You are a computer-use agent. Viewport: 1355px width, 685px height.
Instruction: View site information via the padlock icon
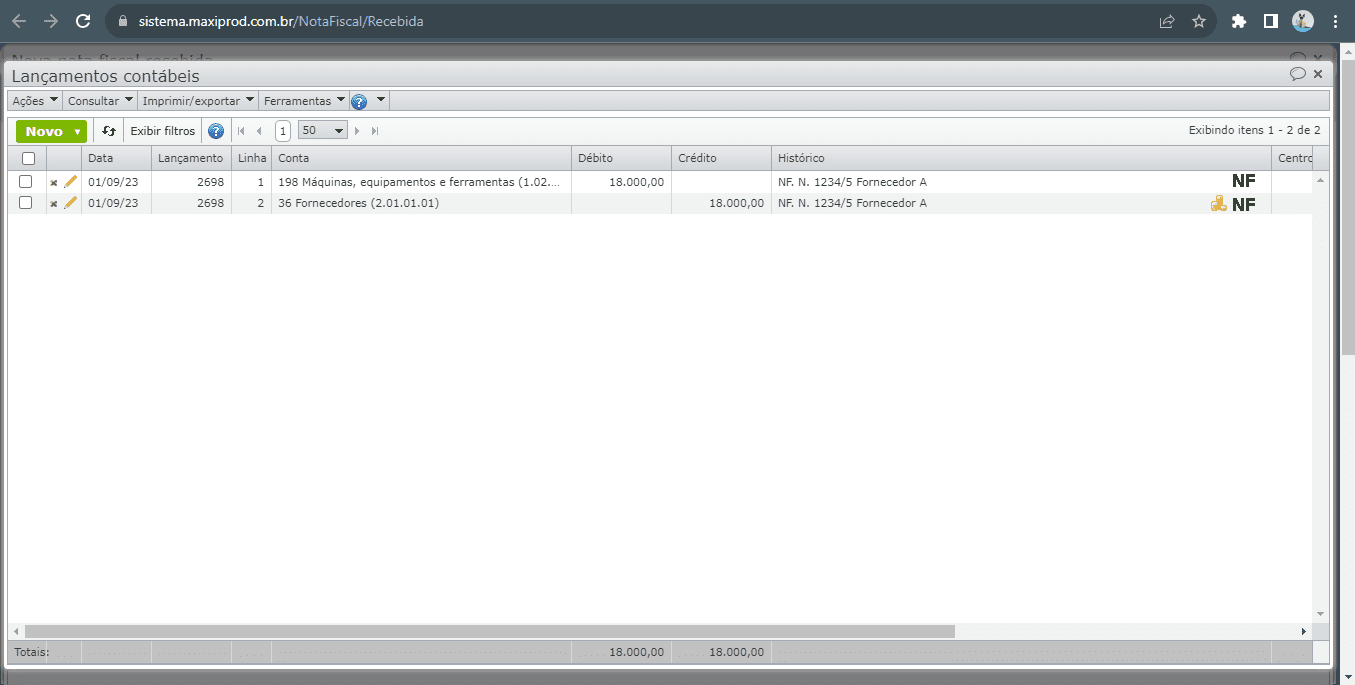[123, 21]
